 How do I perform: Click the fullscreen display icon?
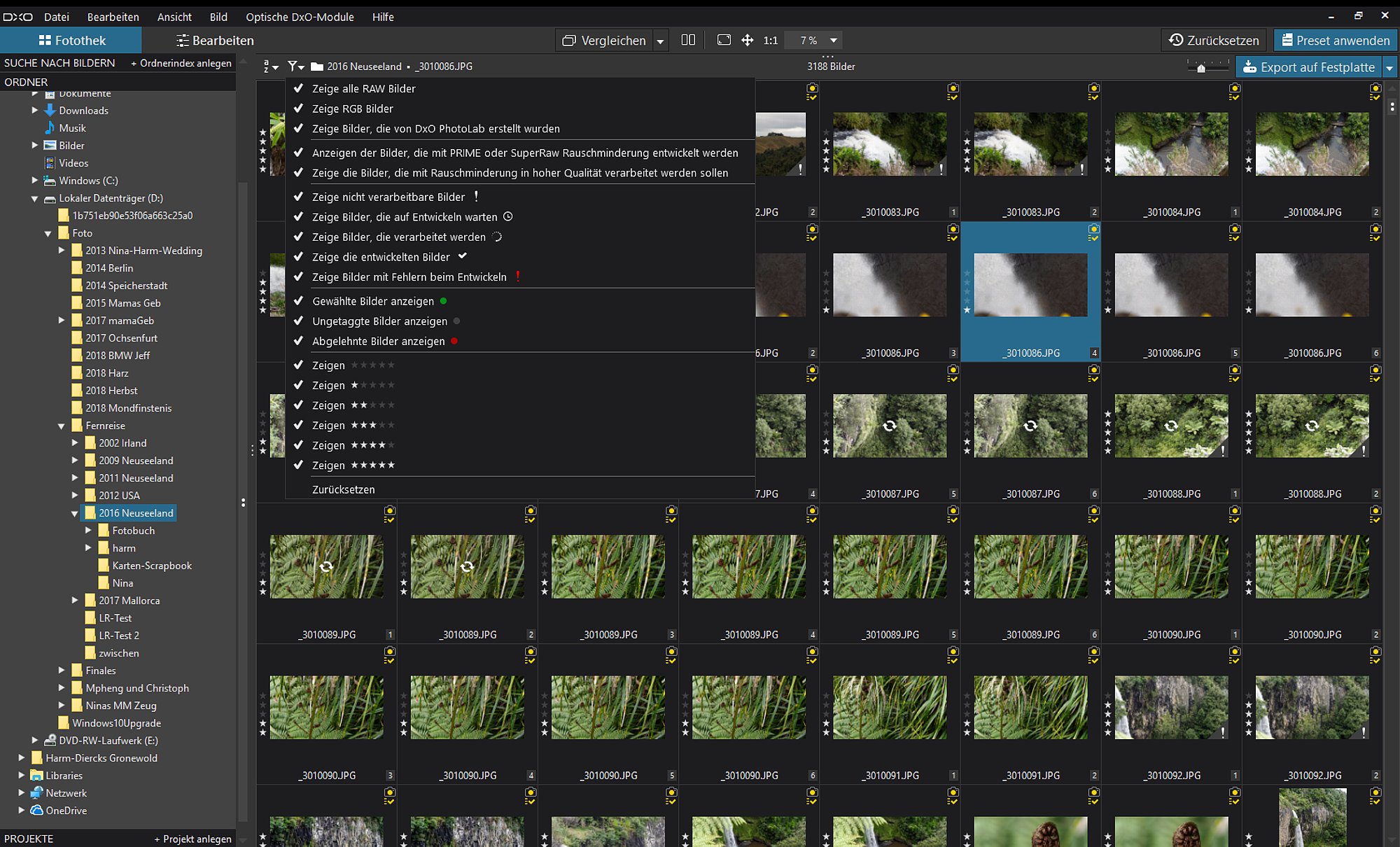click(724, 40)
